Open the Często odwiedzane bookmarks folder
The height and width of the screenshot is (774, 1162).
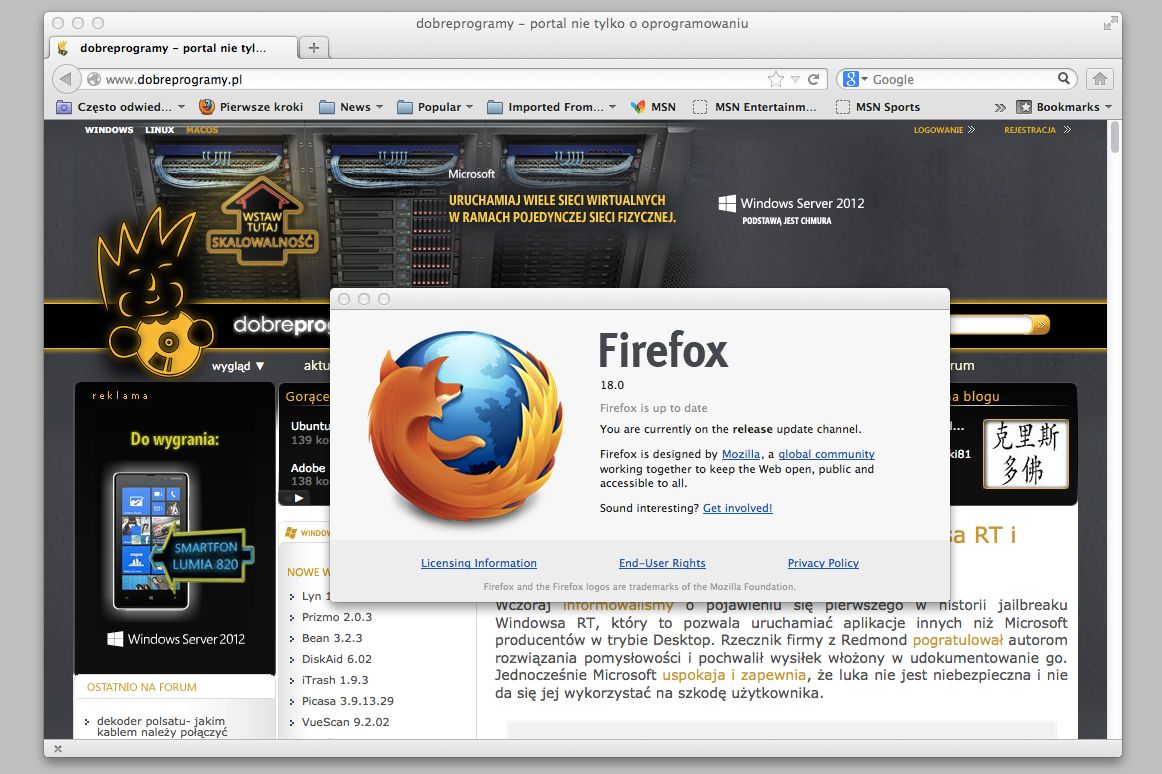click(121, 107)
